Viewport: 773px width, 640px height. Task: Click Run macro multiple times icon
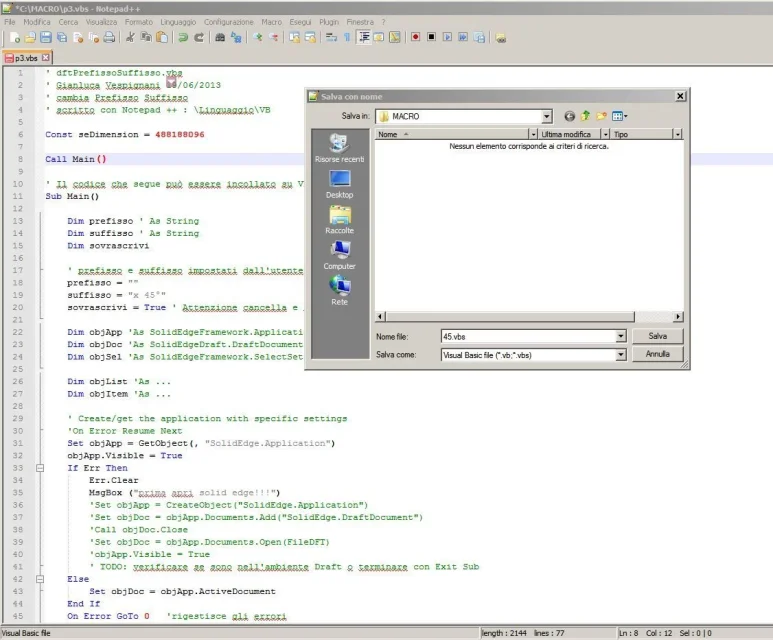pos(463,37)
